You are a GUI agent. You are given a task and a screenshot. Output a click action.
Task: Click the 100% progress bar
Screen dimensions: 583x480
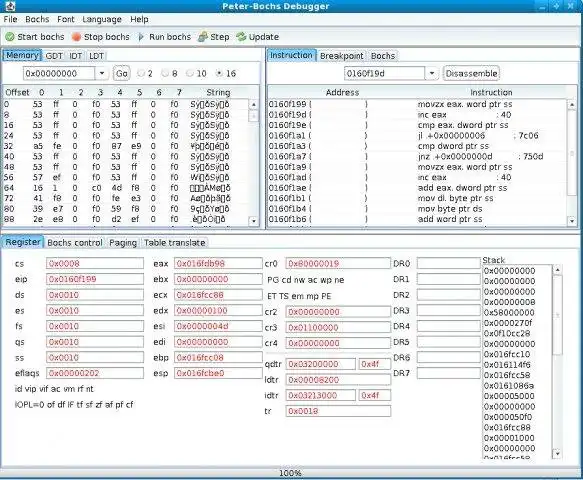pos(290,473)
